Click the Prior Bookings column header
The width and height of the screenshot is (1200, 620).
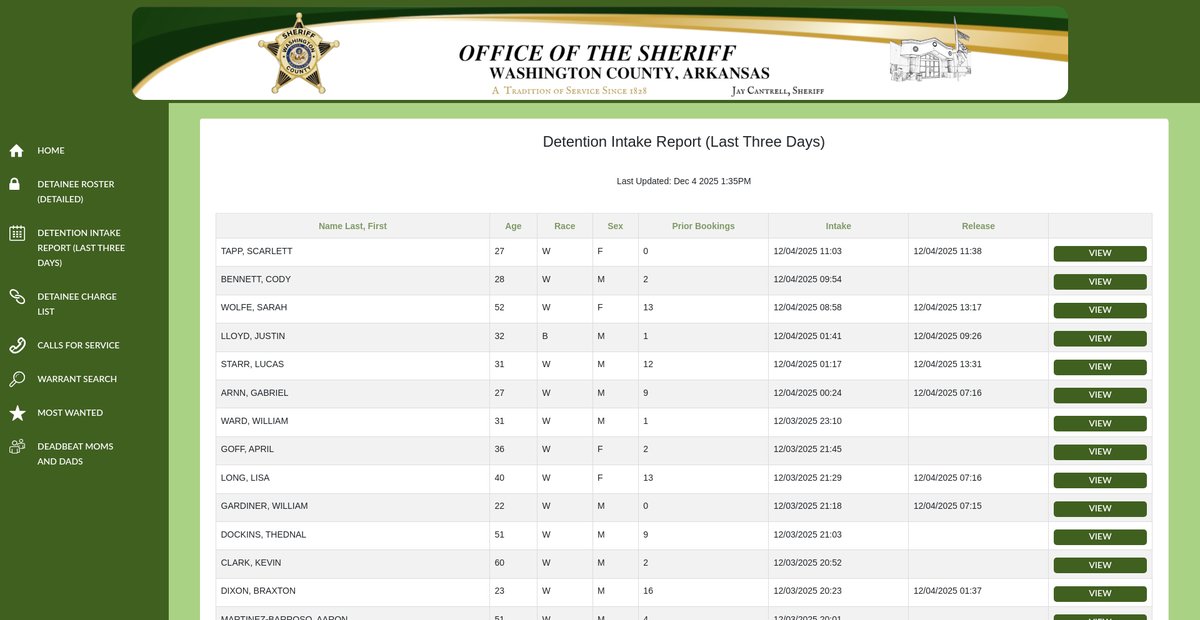(703, 226)
